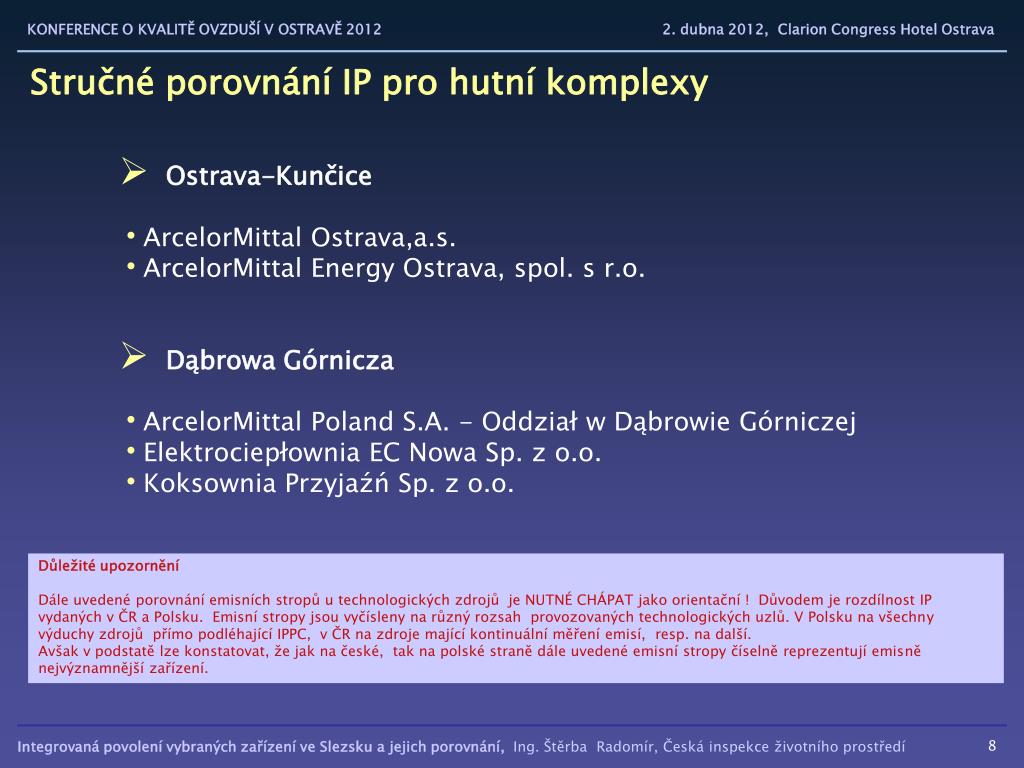Click the header text 'KONFERENCE O KVALITĚ OVZDUŠÍ V OSTRAVĚ 2012'
Viewport: 1024px width, 768px height.
204,29
